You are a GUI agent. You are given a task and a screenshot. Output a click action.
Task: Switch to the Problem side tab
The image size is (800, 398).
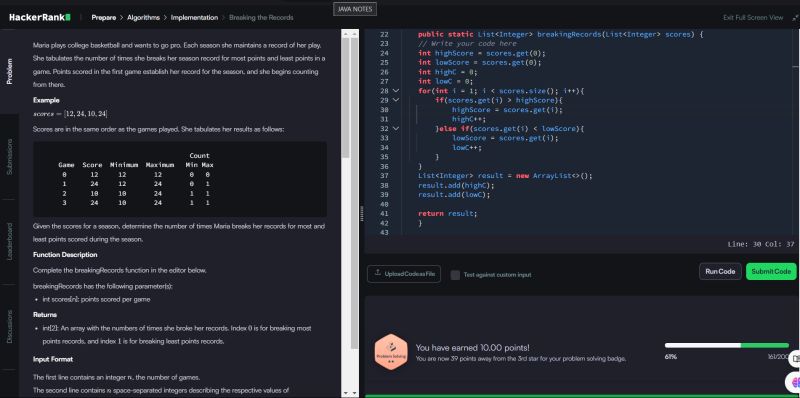click(x=9, y=71)
